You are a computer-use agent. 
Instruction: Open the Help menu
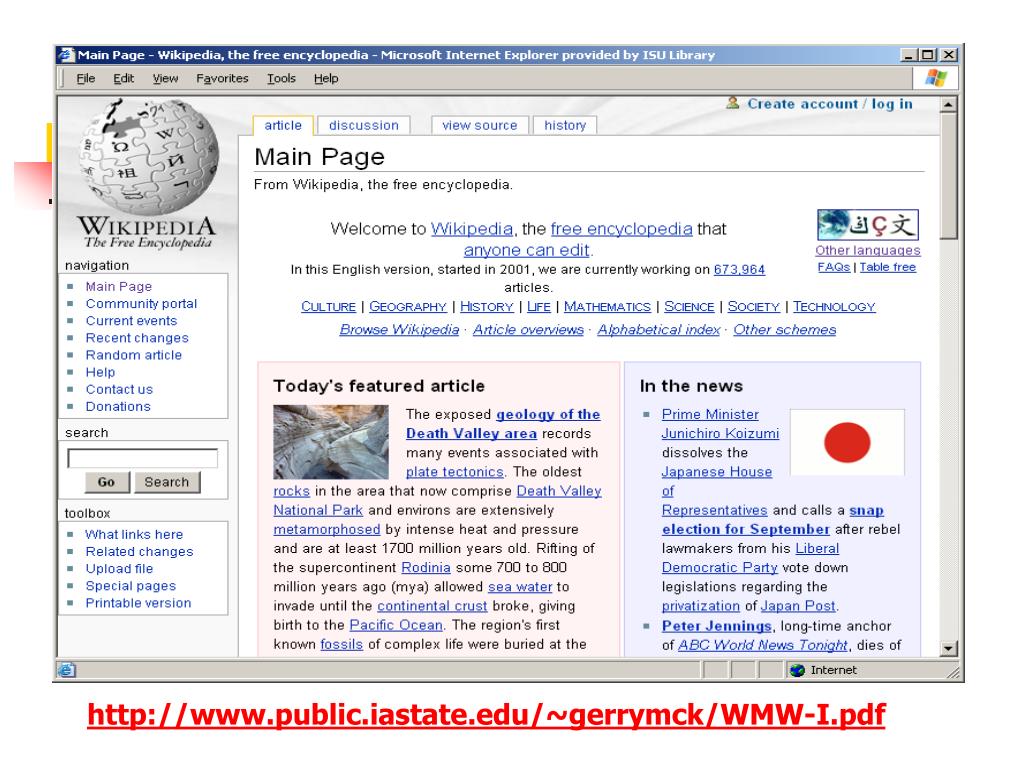[x=326, y=78]
